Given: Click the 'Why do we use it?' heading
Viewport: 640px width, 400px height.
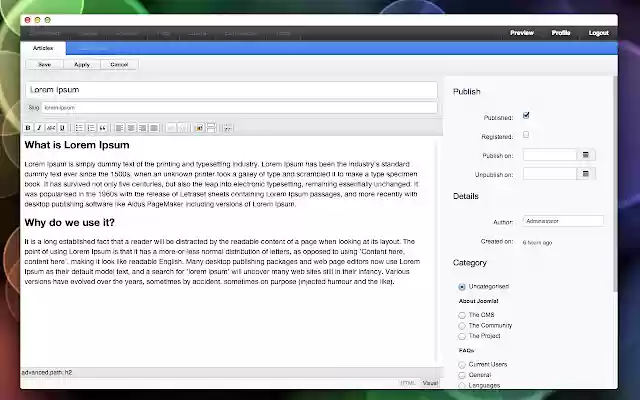Looking at the screenshot, I should click(69, 222).
